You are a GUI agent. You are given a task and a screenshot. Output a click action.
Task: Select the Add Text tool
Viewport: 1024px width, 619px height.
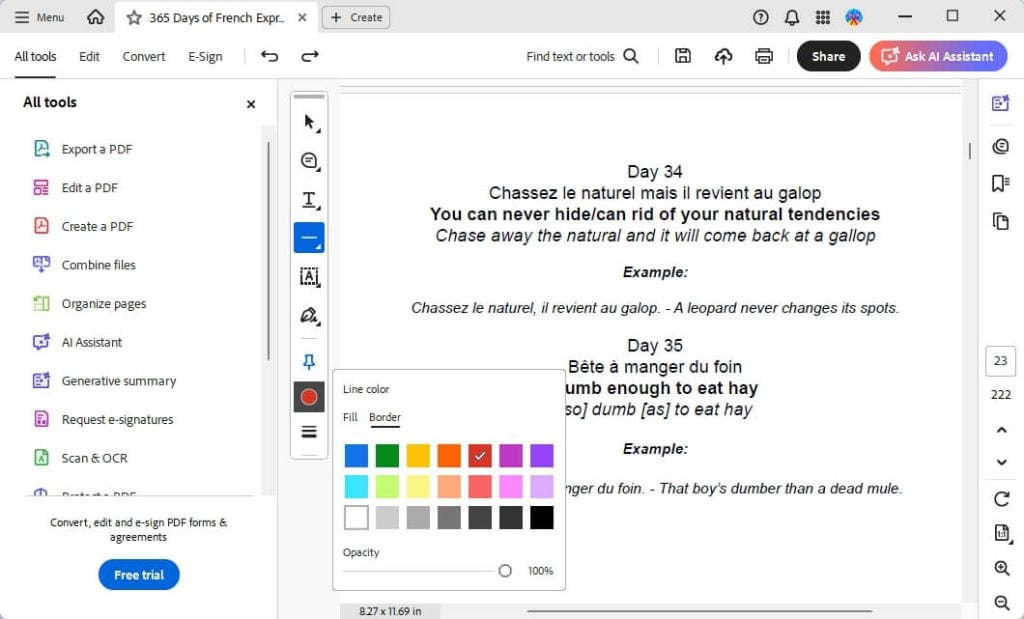click(x=309, y=199)
